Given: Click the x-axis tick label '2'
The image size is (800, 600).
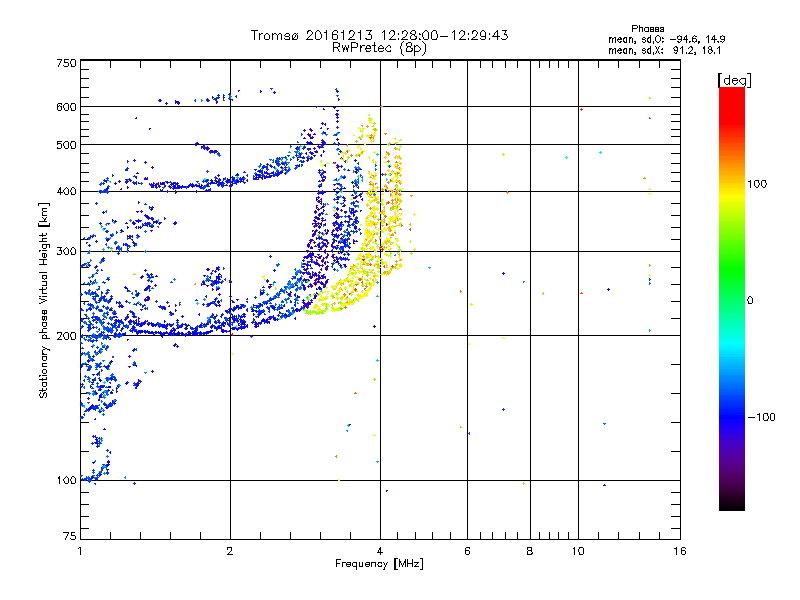Looking at the screenshot, I should pyautogui.click(x=230, y=551).
